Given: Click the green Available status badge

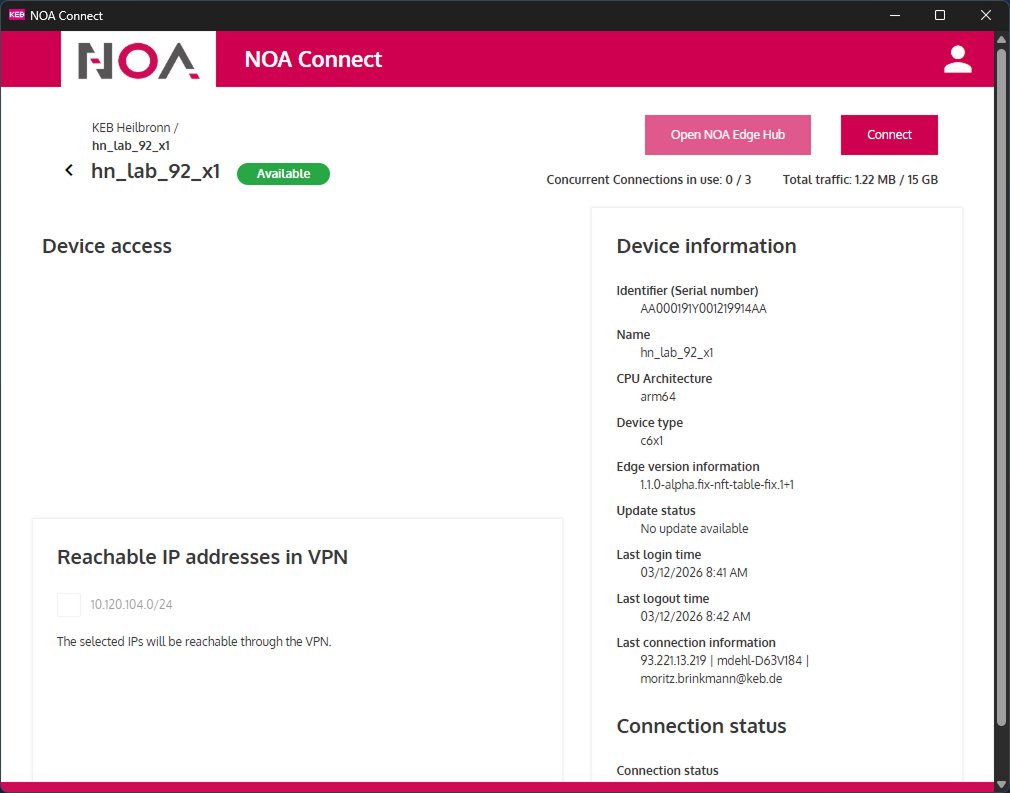Looking at the screenshot, I should (283, 174).
